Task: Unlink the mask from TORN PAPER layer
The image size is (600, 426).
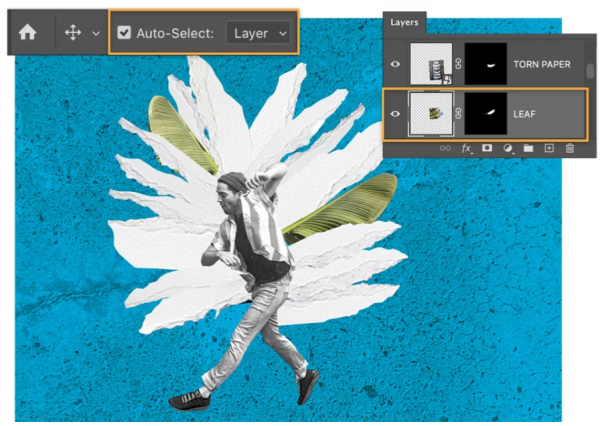Action: 459,65
